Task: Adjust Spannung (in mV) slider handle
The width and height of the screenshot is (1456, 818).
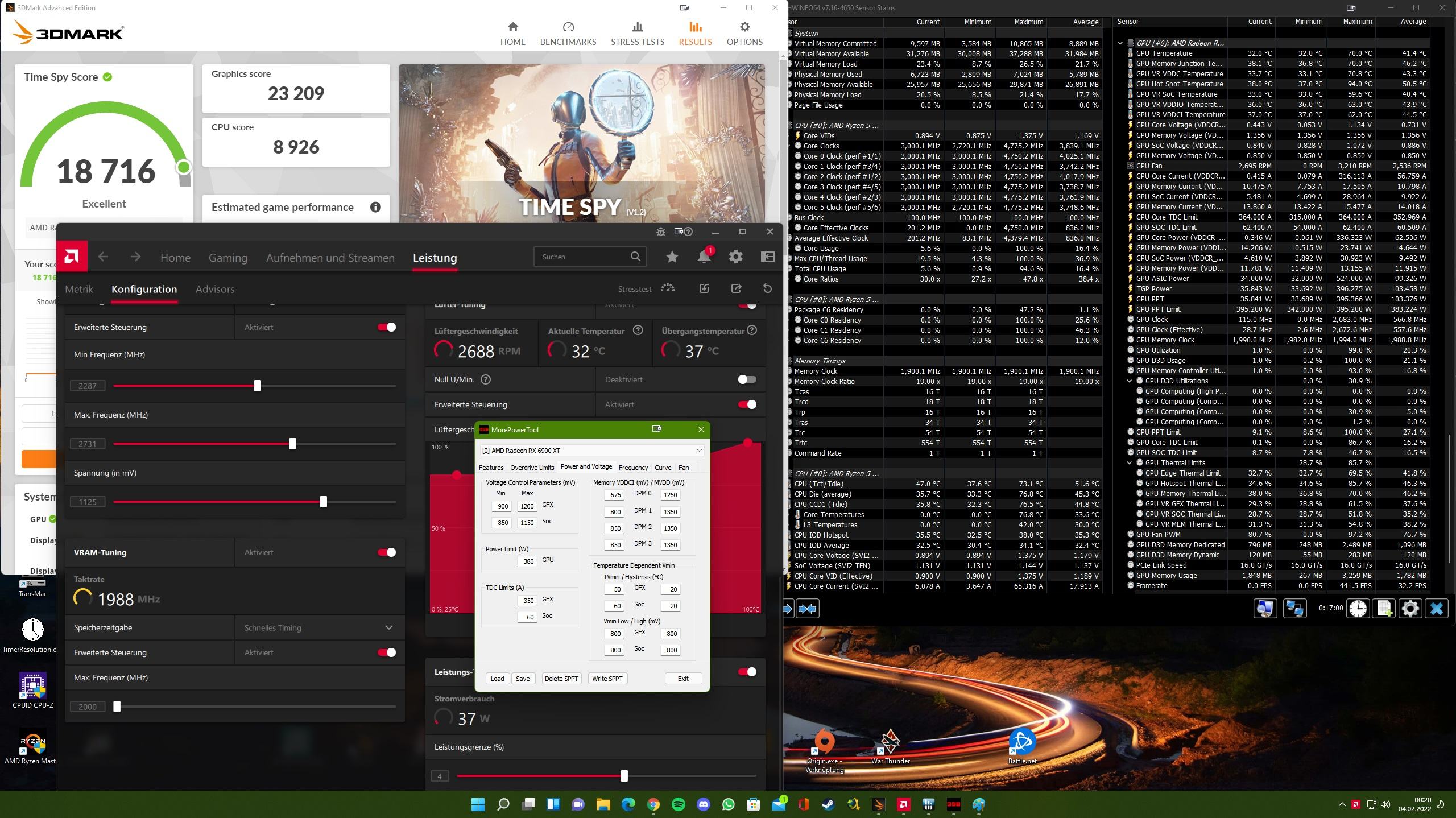Action: [324, 502]
